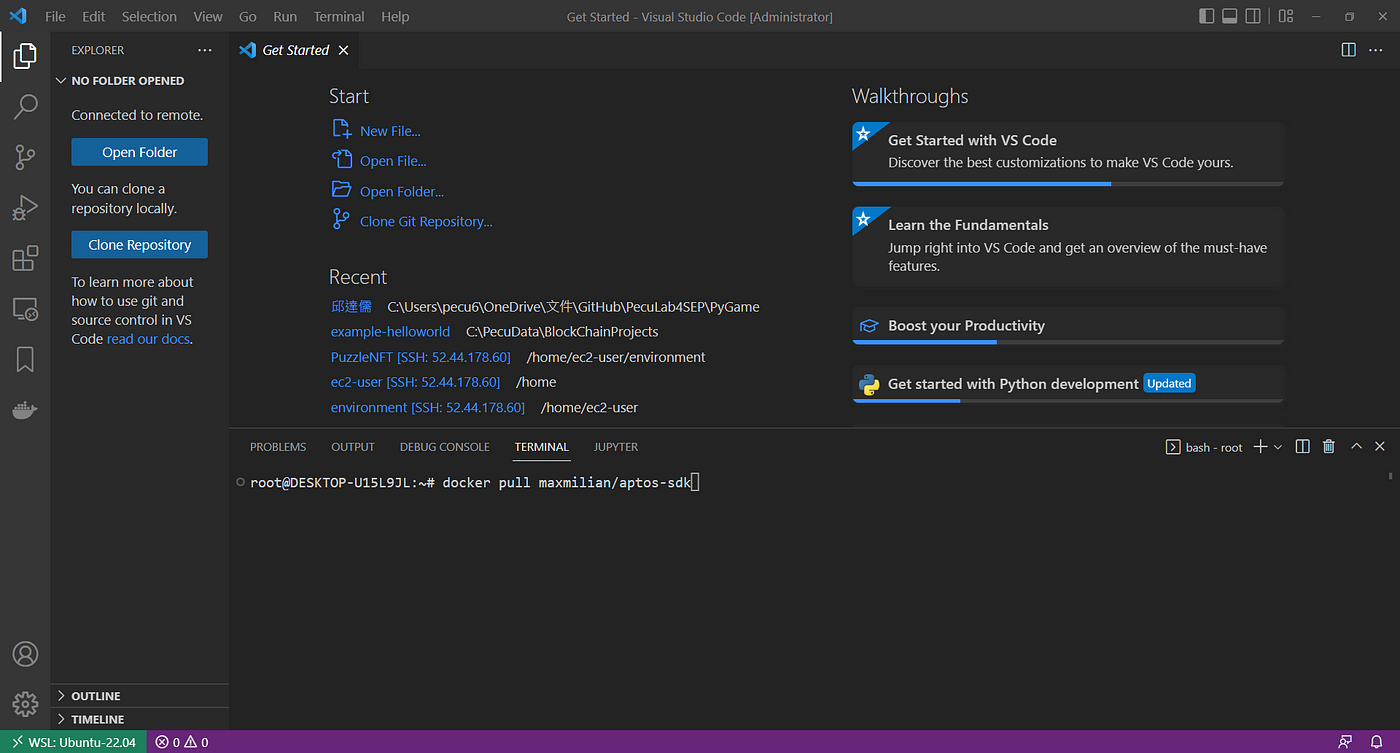Open the Go menu
Screen dimensions: 1400x753
pos(248,17)
